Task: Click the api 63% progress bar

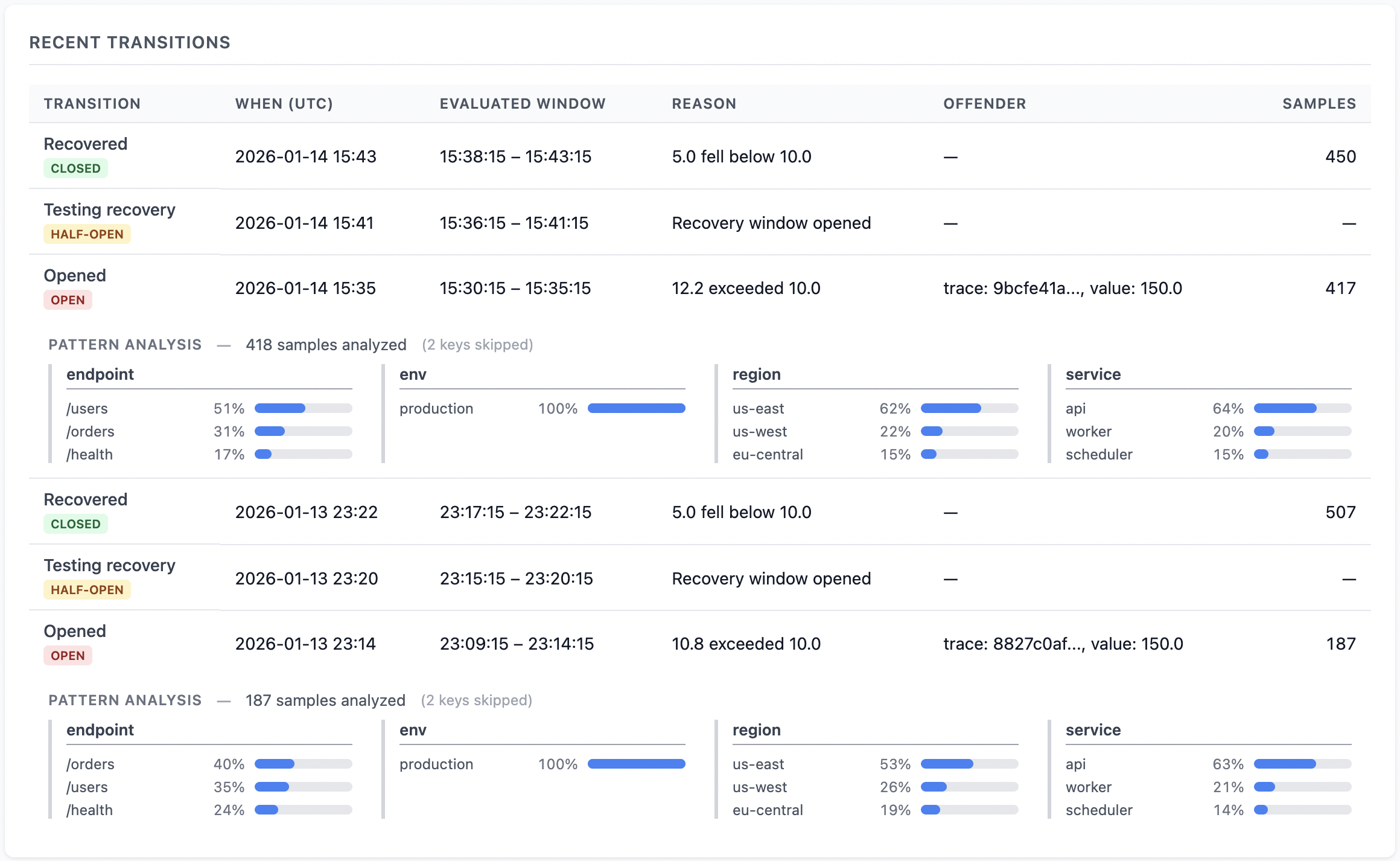Action: point(1302,764)
